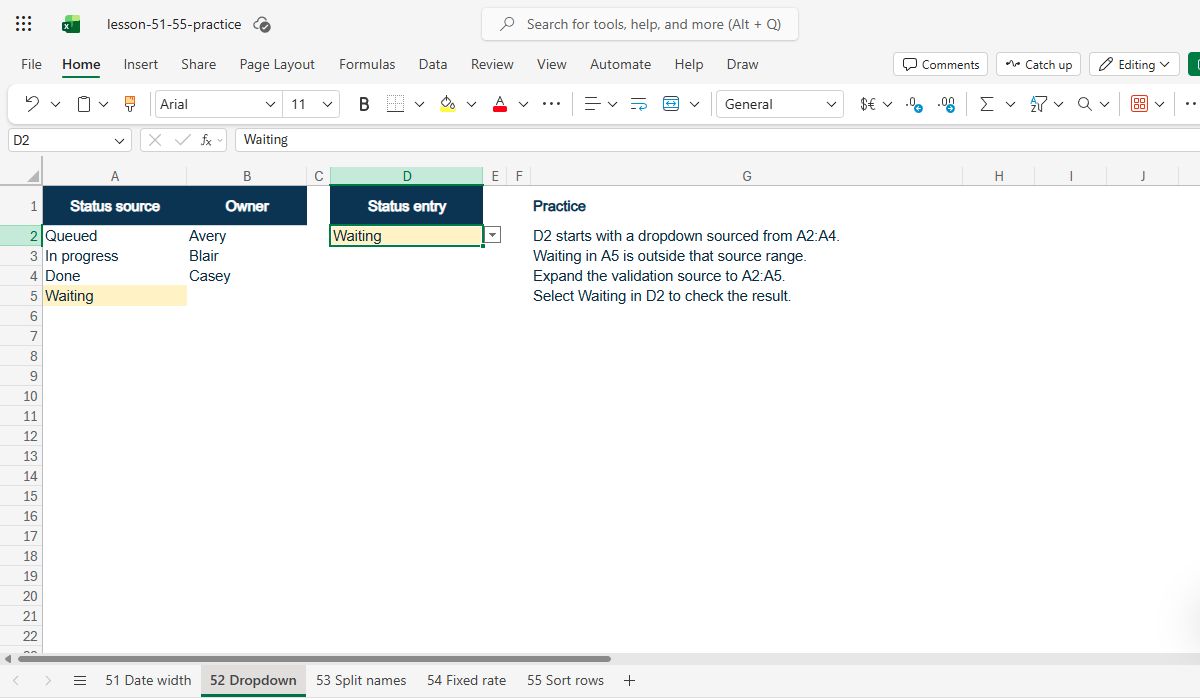This screenshot has width=1200, height=700.
Task: Click the horizontal scrollbar thumb
Action: [314, 659]
